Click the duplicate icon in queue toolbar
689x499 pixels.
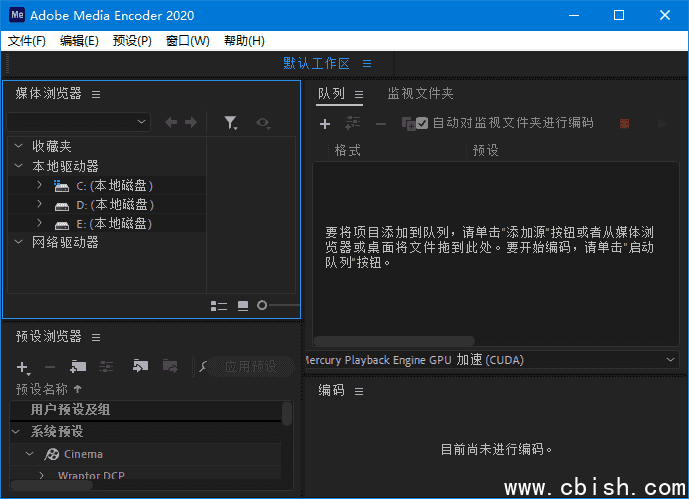pyautogui.click(x=408, y=124)
